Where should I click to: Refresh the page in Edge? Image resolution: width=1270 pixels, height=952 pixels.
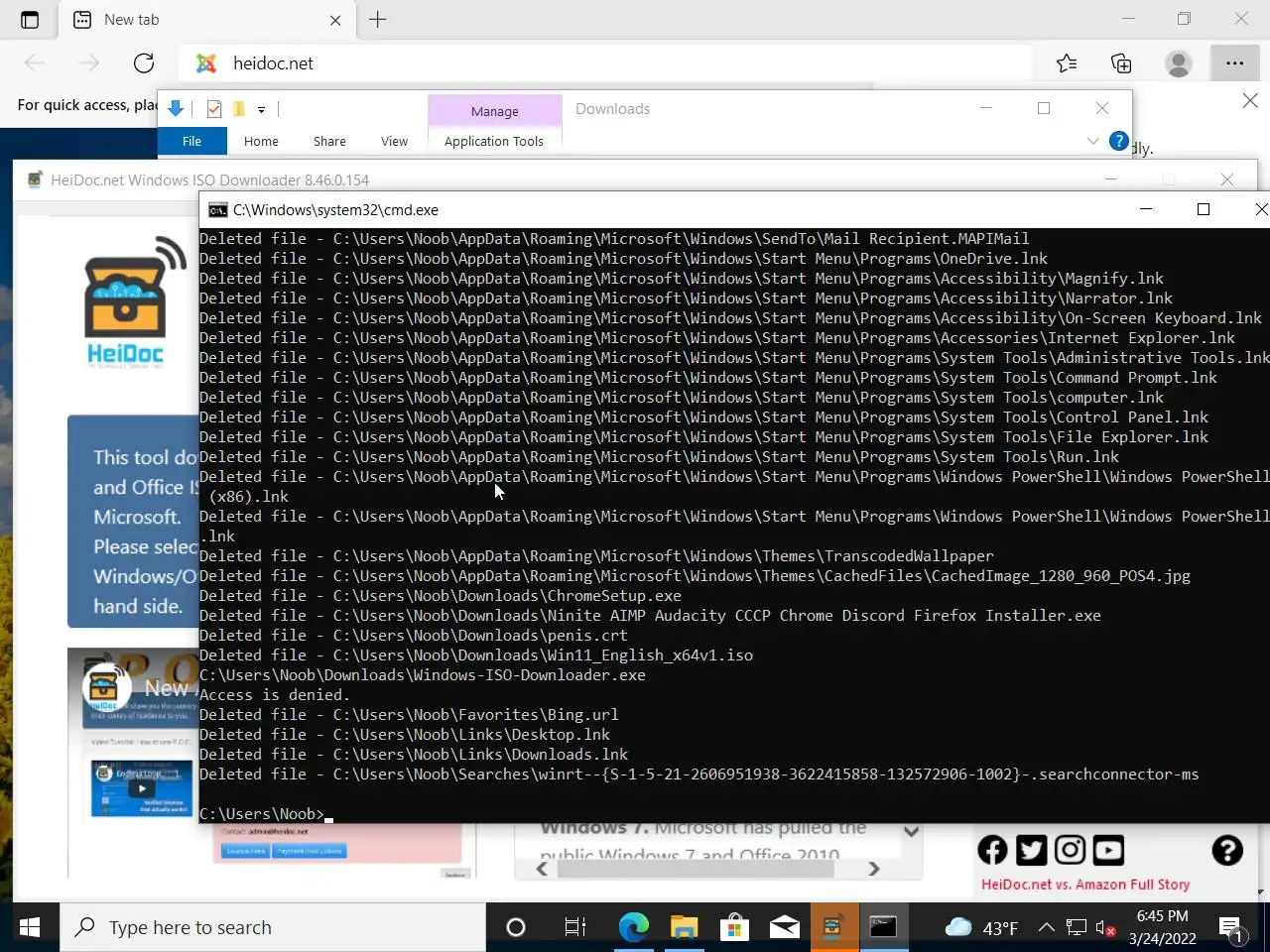click(144, 63)
